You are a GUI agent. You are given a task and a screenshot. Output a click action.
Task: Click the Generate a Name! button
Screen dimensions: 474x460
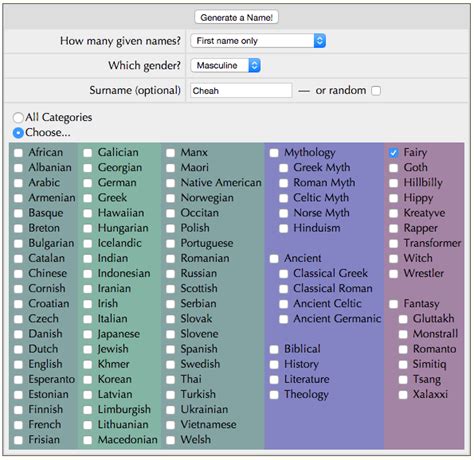pyautogui.click(x=236, y=17)
